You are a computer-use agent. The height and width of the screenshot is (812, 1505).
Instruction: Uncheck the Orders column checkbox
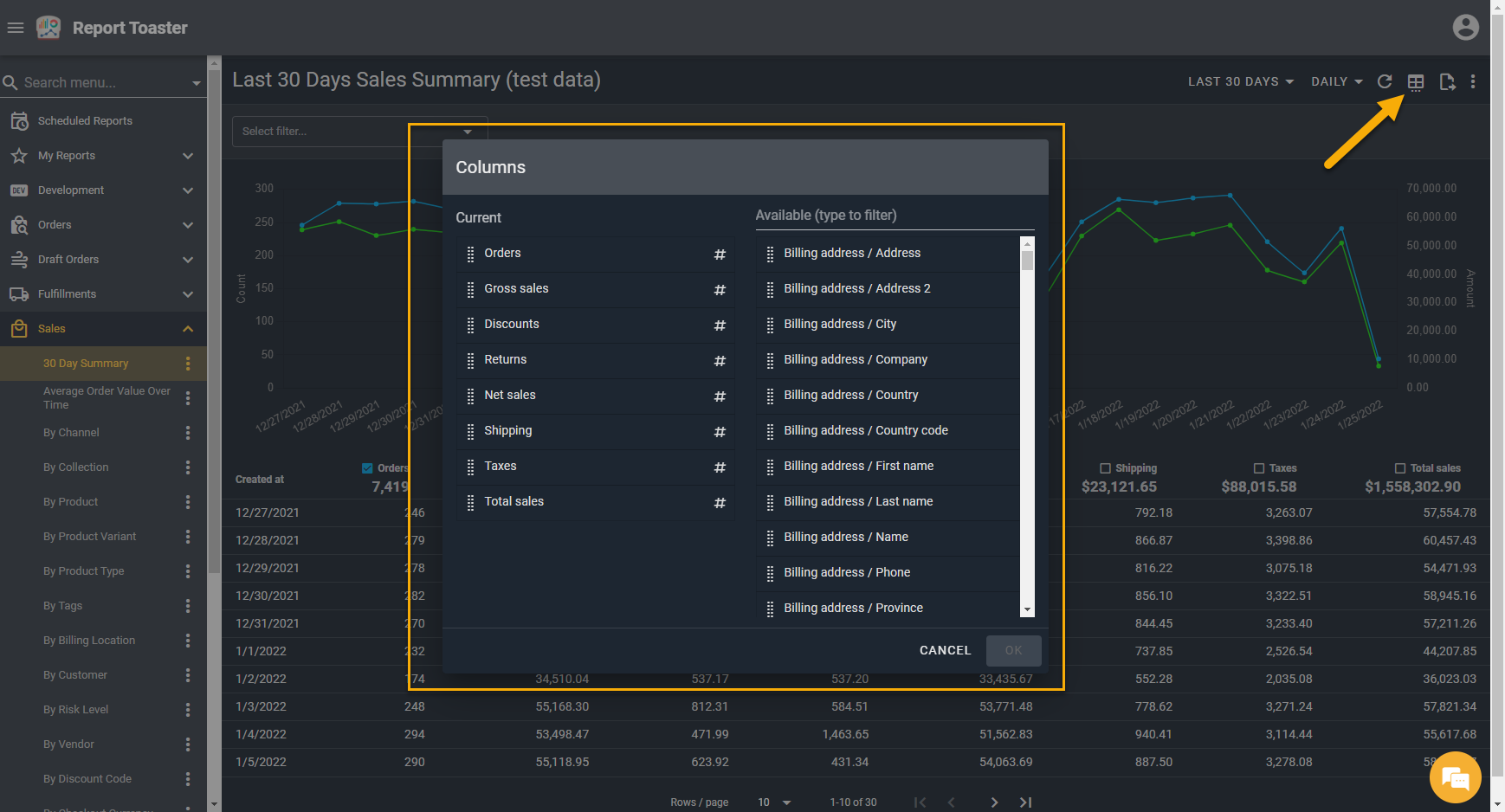367,468
